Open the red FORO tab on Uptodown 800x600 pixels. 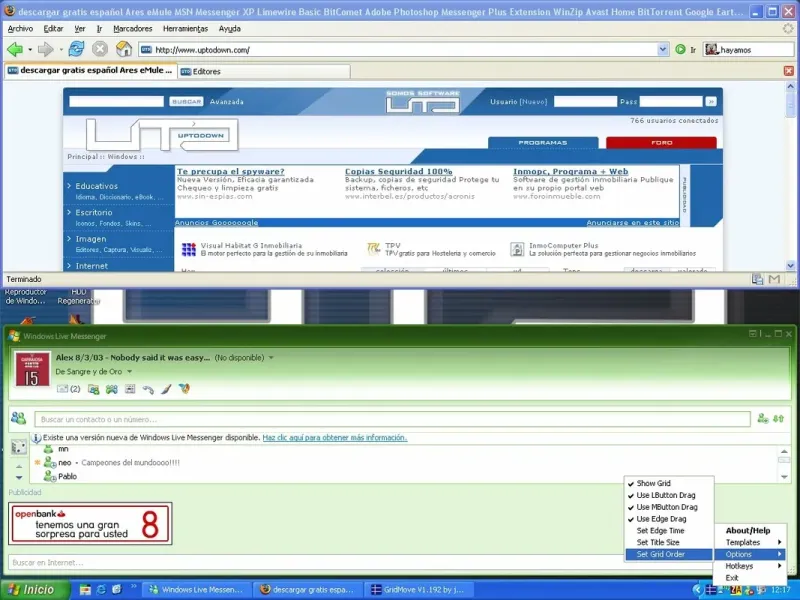(x=661, y=143)
